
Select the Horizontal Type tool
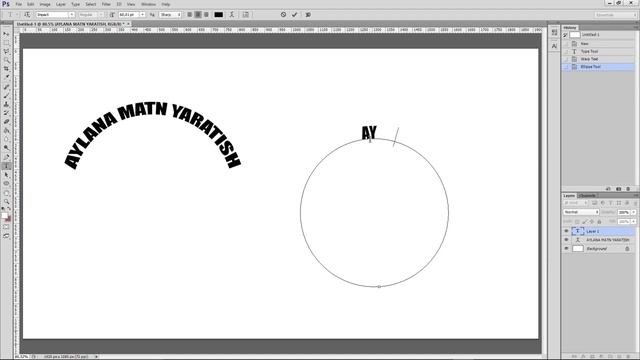(x=6, y=166)
